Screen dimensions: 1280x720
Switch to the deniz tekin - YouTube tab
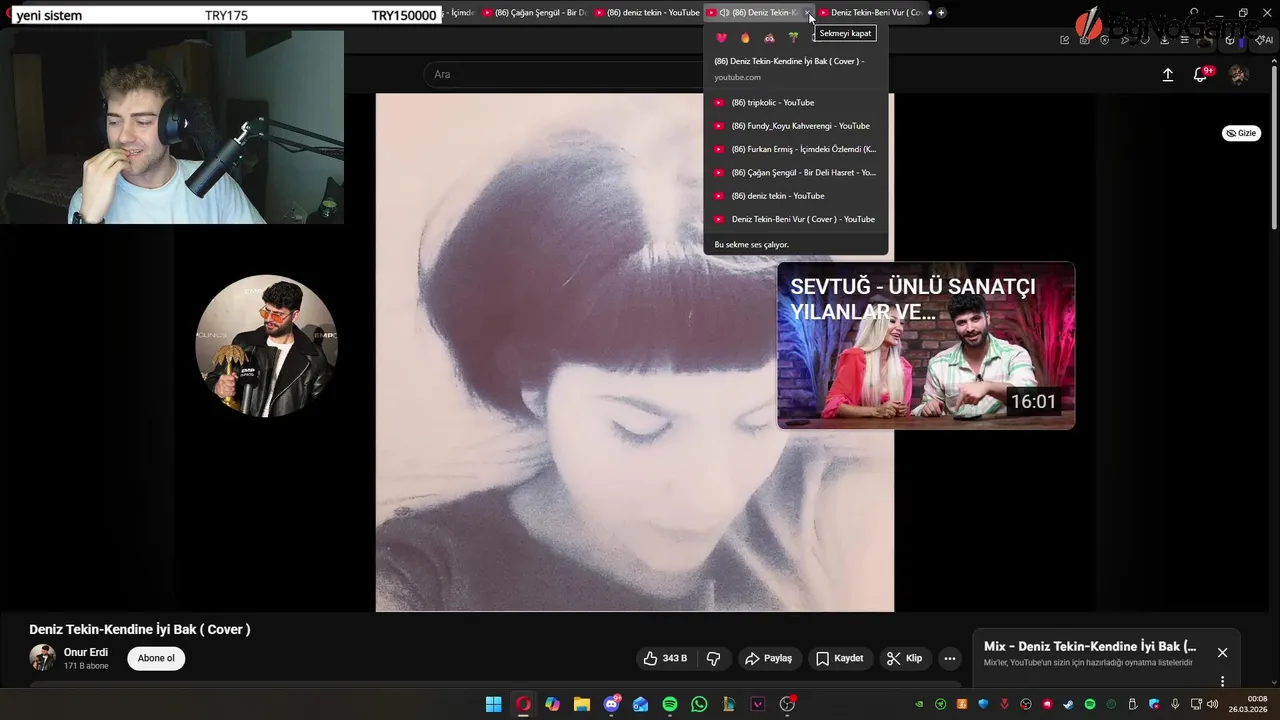pyautogui.click(x=647, y=13)
